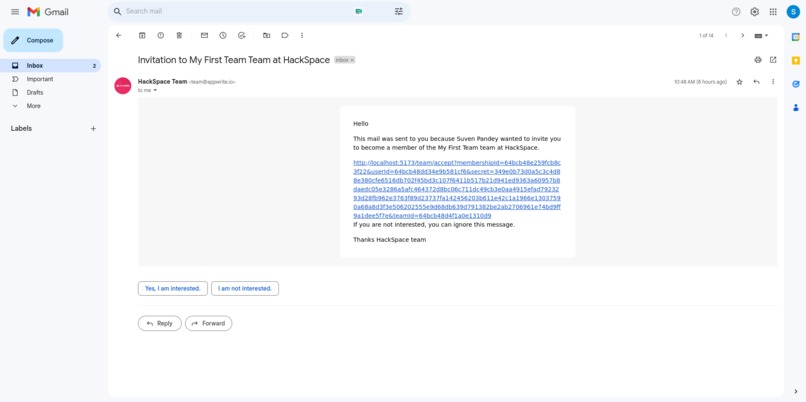Click the email subject heading
Screen dimensions: 806x402
click(234, 60)
